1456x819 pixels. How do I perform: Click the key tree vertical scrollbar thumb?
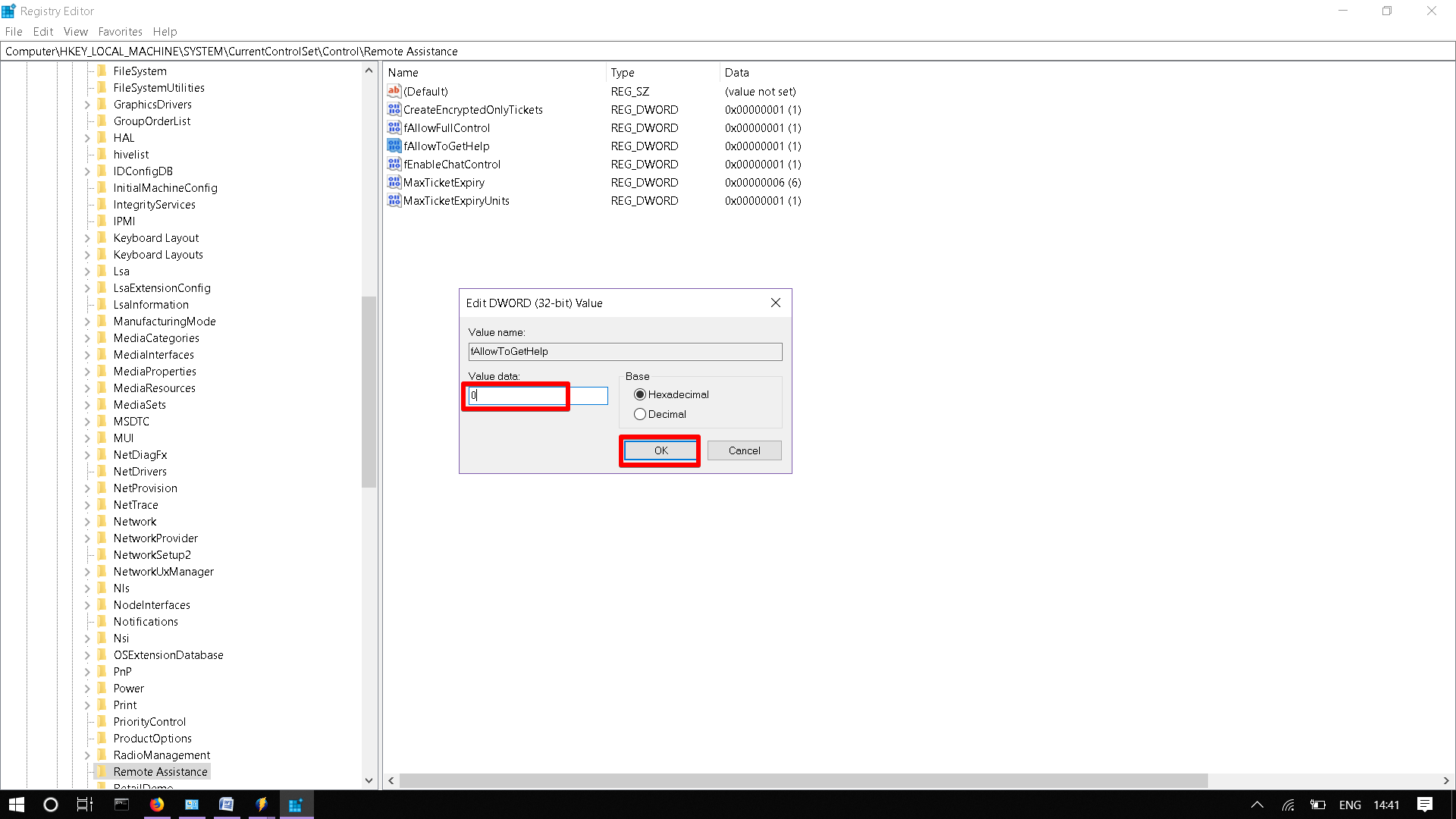(x=369, y=391)
